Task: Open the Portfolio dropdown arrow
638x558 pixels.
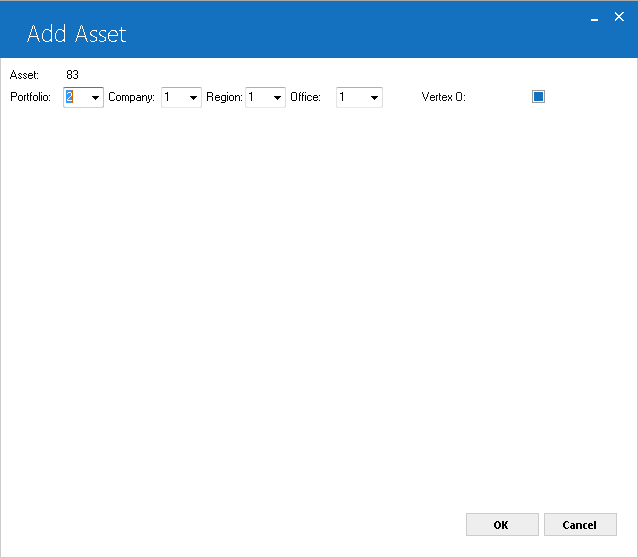Action: pos(95,98)
